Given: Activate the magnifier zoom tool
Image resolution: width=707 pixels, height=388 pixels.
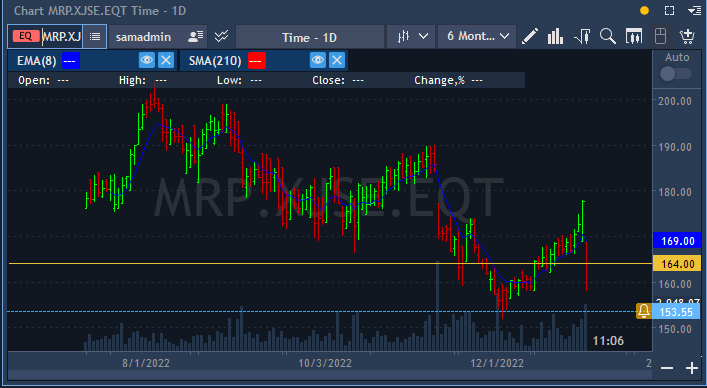Looking at the screenshot, I should click(x=608, y=37).
